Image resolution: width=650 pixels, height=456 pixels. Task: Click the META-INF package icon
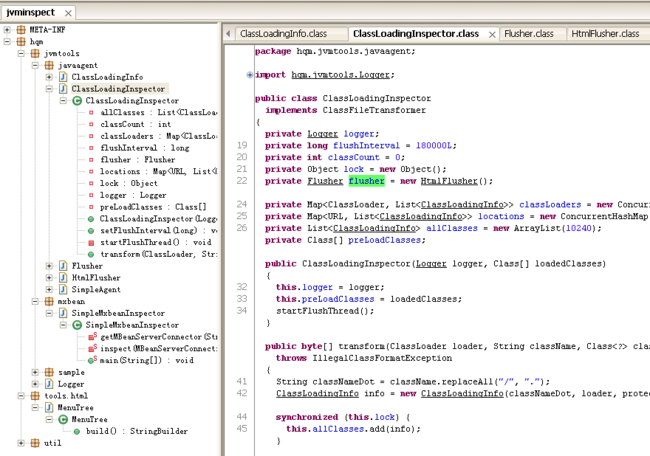point(21,29)
